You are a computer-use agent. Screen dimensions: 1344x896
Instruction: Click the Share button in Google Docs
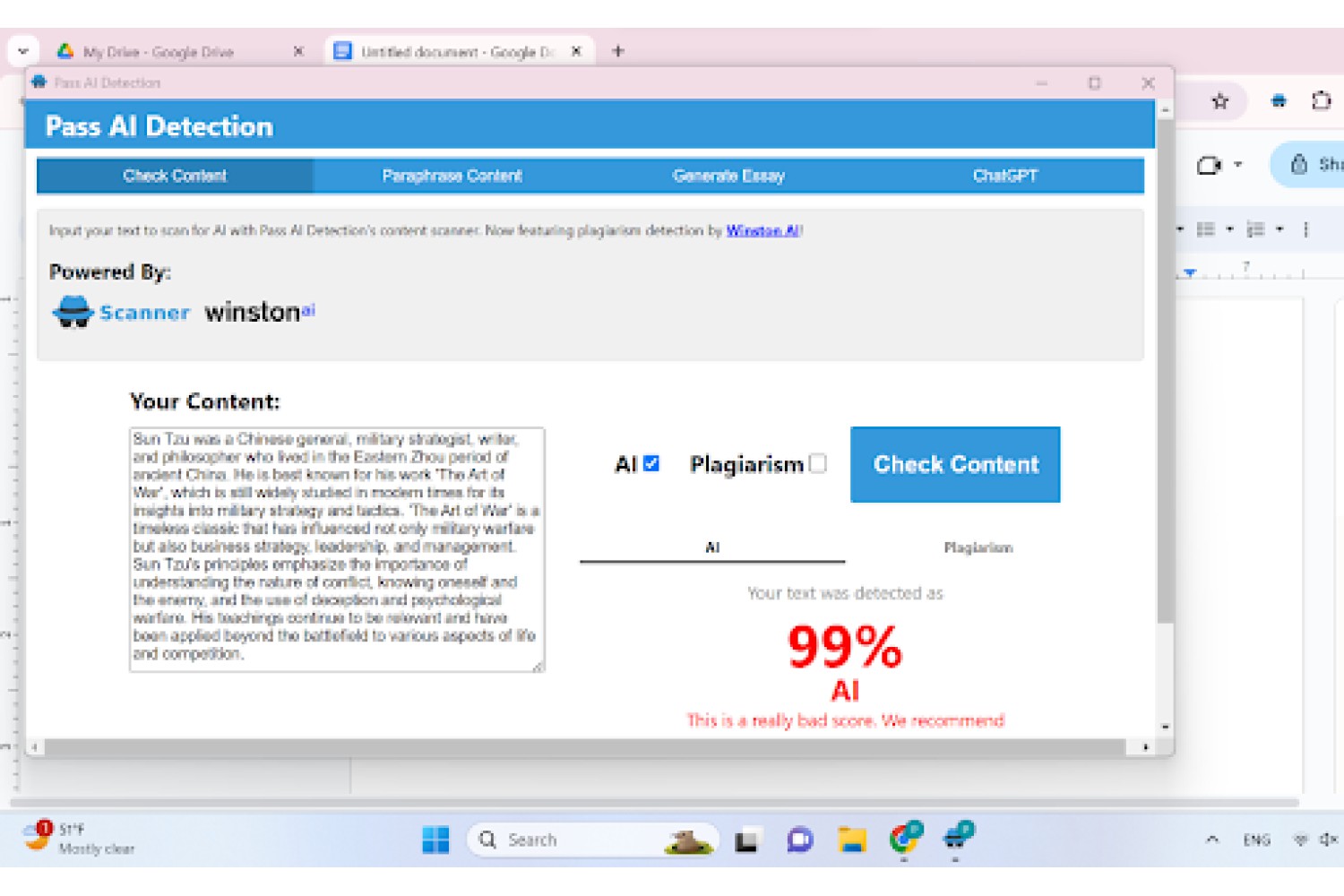[x=1311, y=164]
